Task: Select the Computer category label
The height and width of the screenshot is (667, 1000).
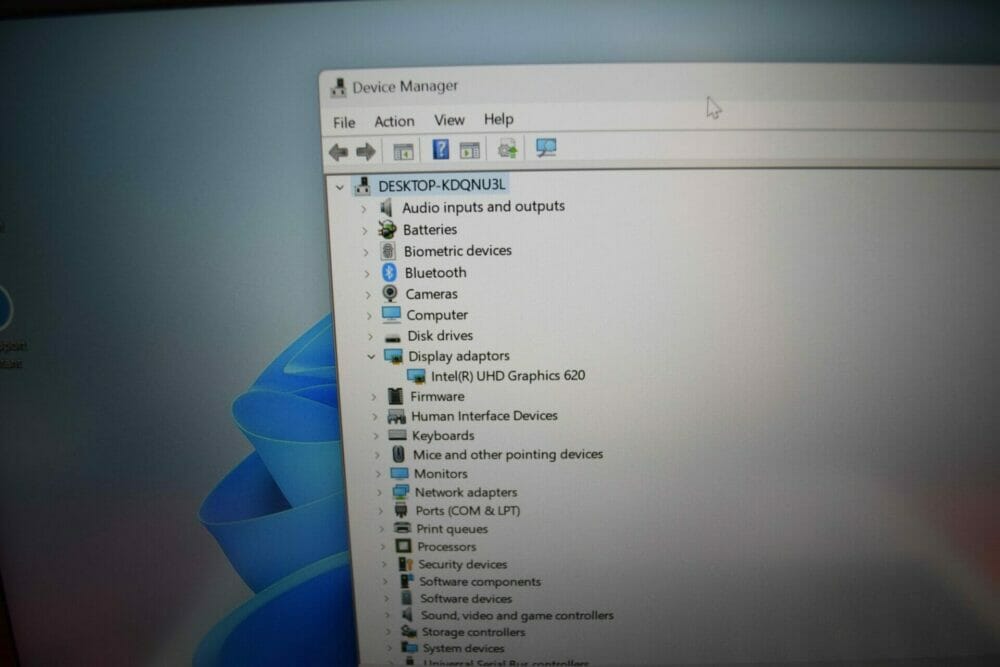Action: (437, 315)
